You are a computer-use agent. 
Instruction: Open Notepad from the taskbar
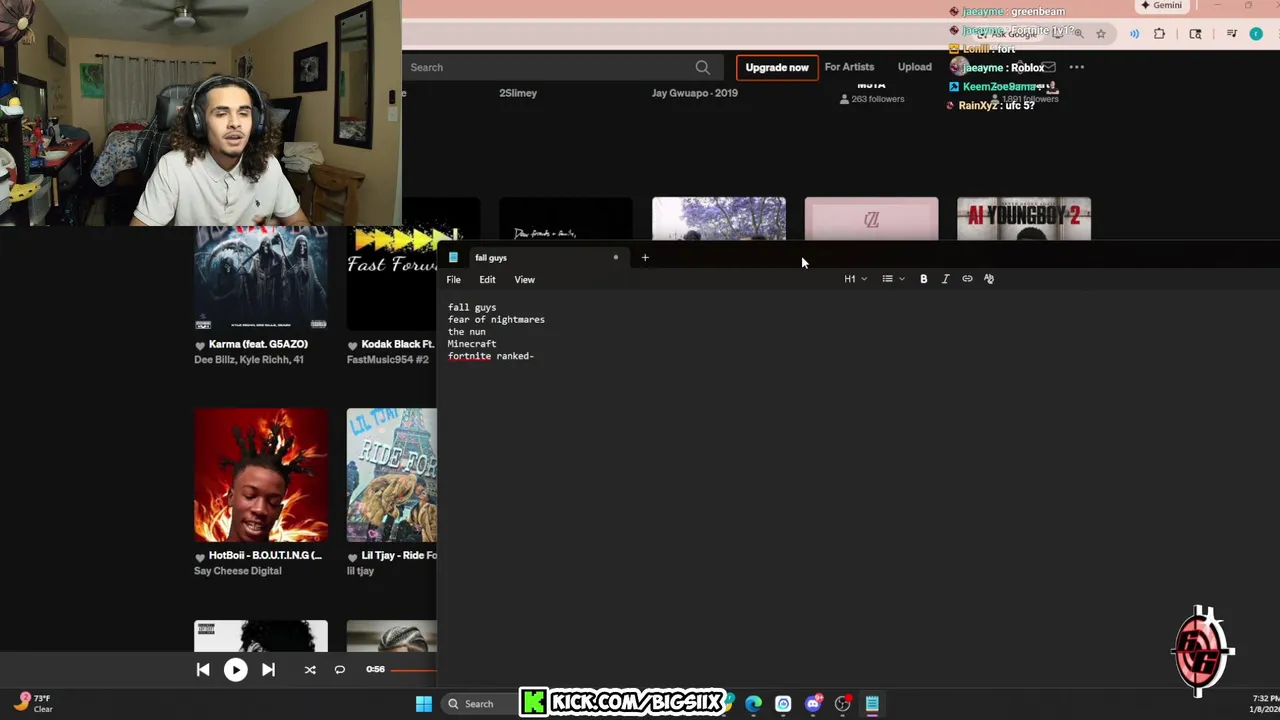872,704
